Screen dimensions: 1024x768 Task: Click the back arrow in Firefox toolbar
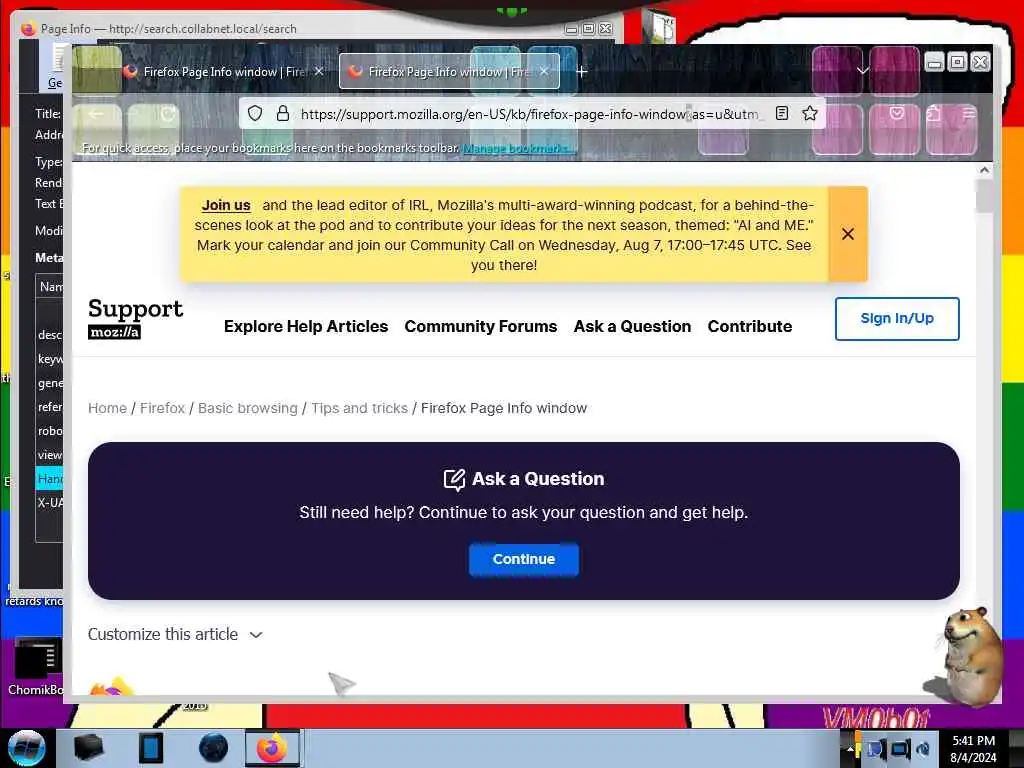(96, 114)
